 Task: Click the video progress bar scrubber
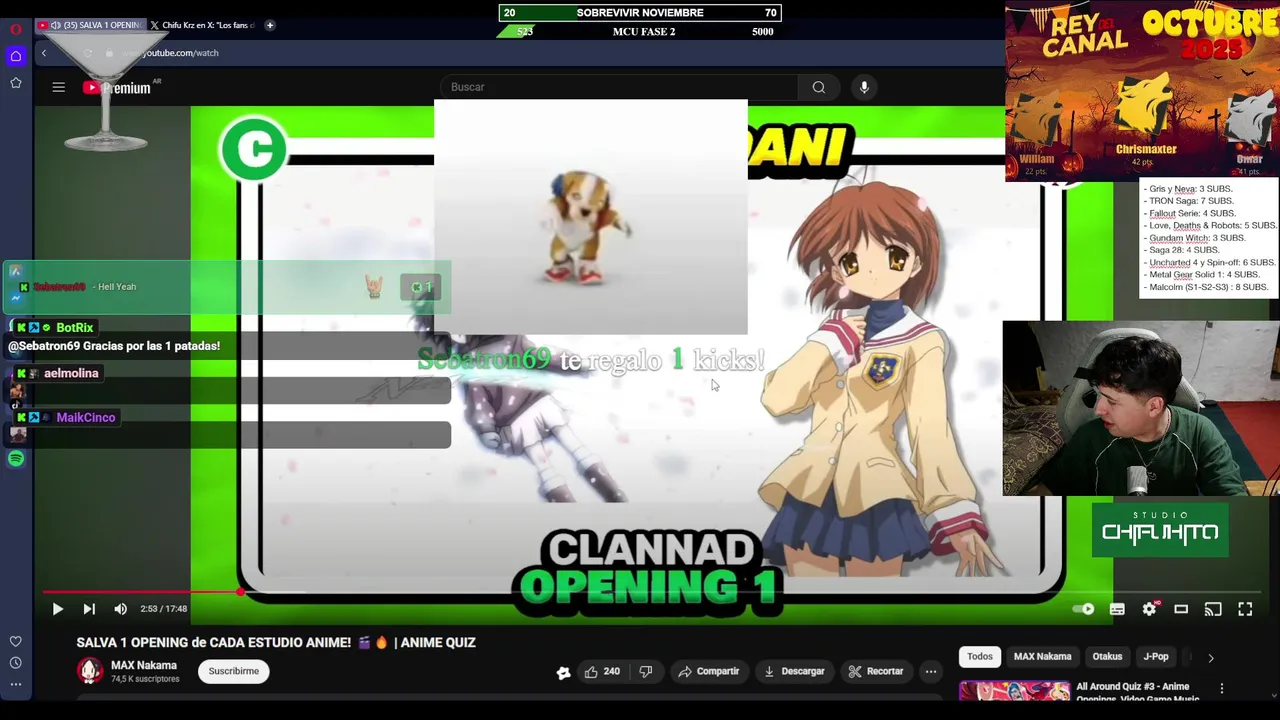coord(240,592)
